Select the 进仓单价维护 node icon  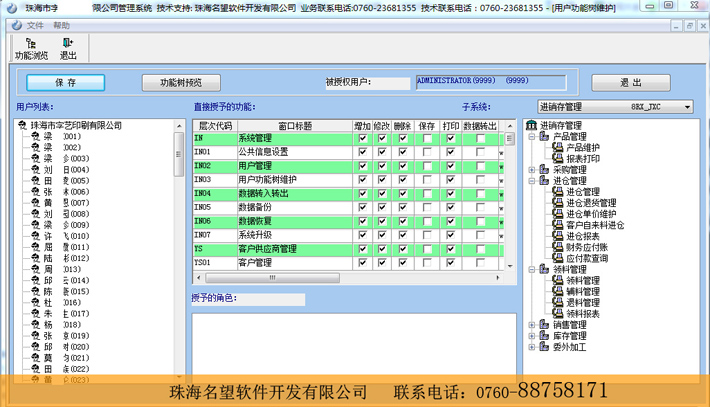click(558, 214)
